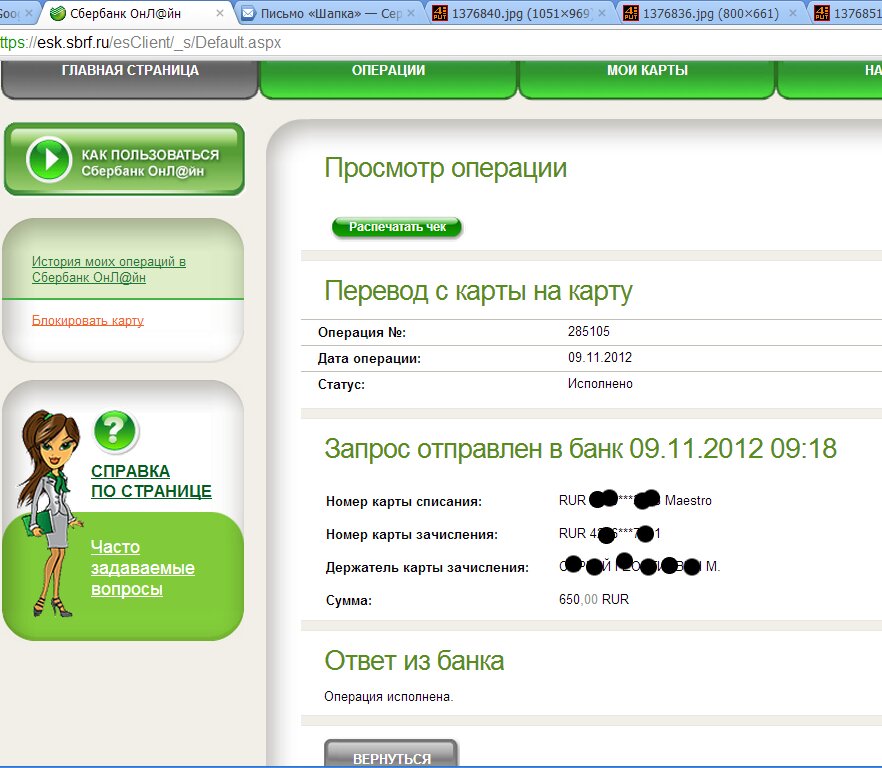
Task: Click heading 'Просмотр операции'
Action: pyautogui.click(x=446, y=168)
